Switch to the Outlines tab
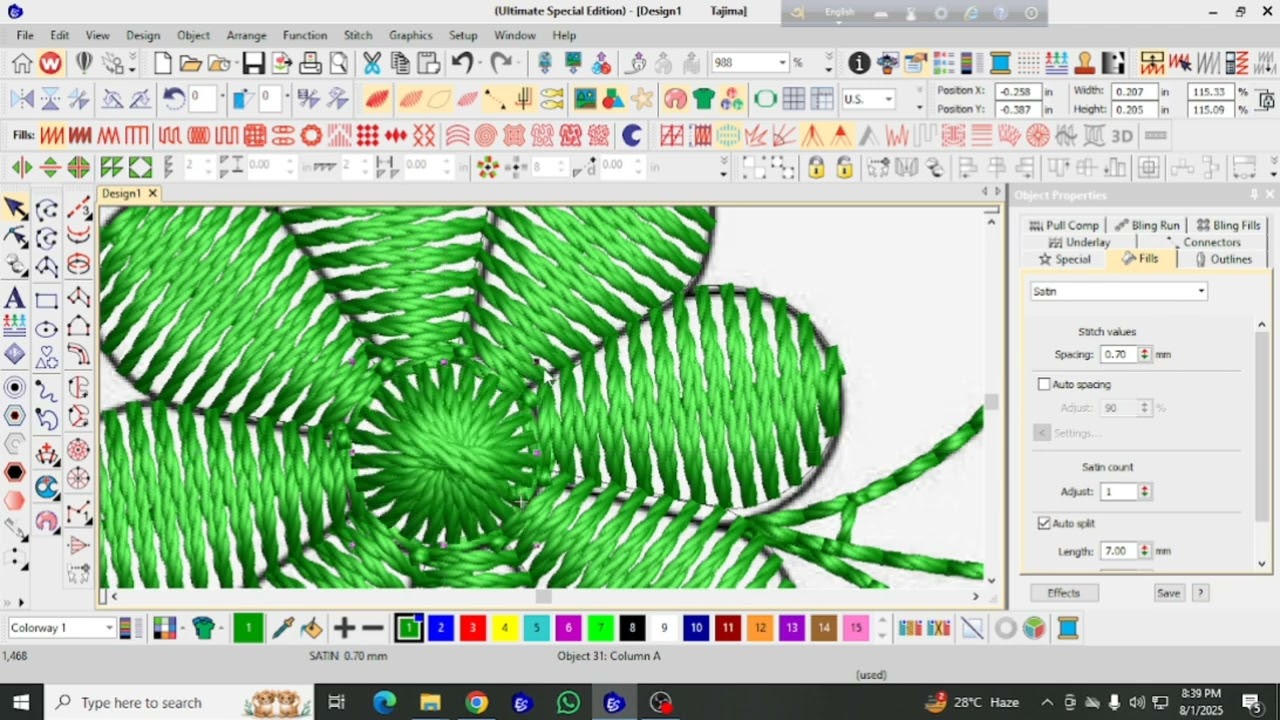The image size is (1280, 720). [1223, 259]
